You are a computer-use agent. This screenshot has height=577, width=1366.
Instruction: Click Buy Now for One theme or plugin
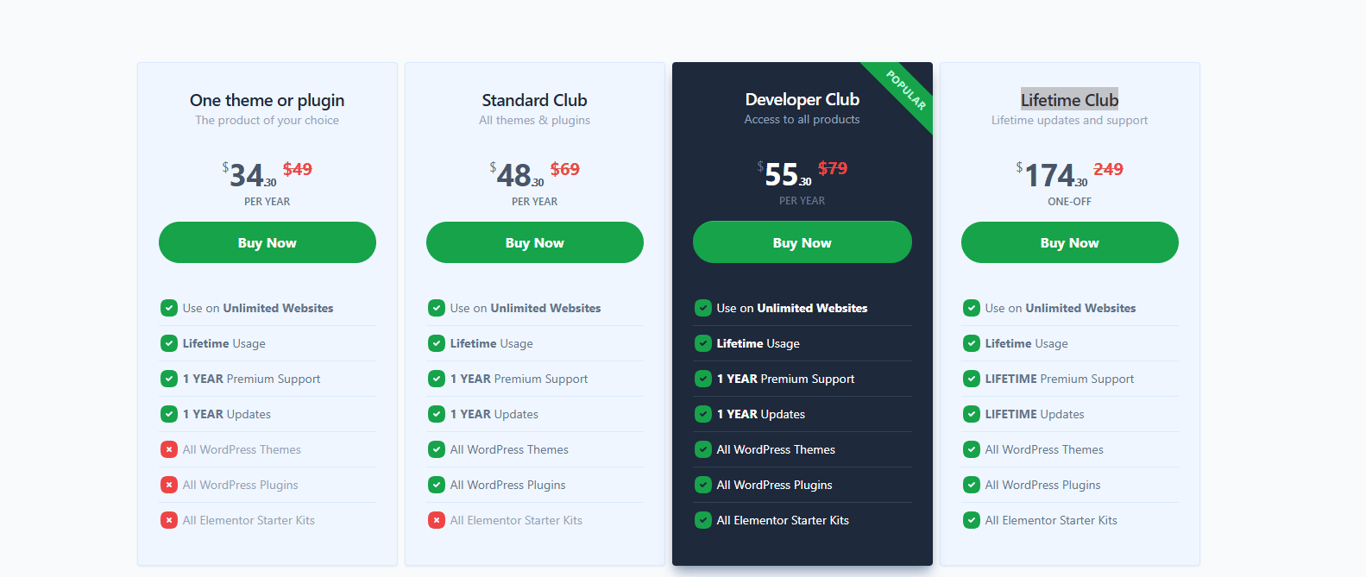coord(267,242)
